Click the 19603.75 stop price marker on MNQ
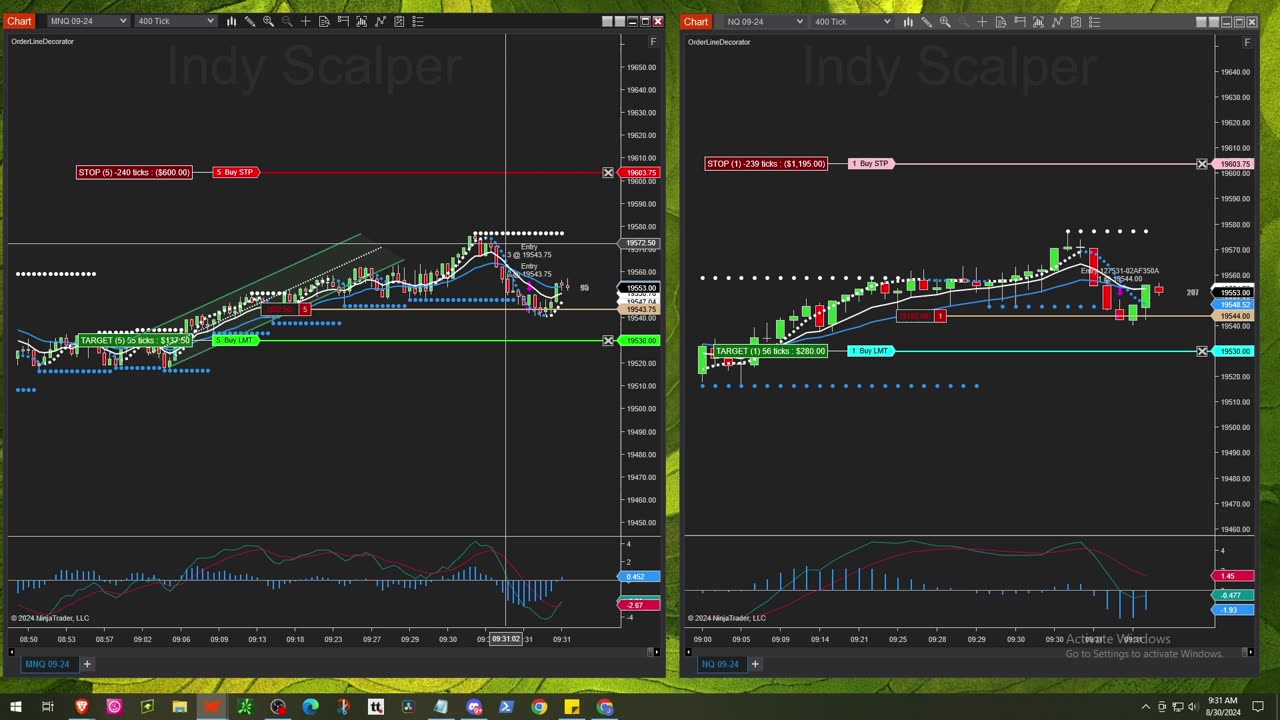Image resolution: width=1280 pixels, height=720 pixels. click(x=640, y=173)
